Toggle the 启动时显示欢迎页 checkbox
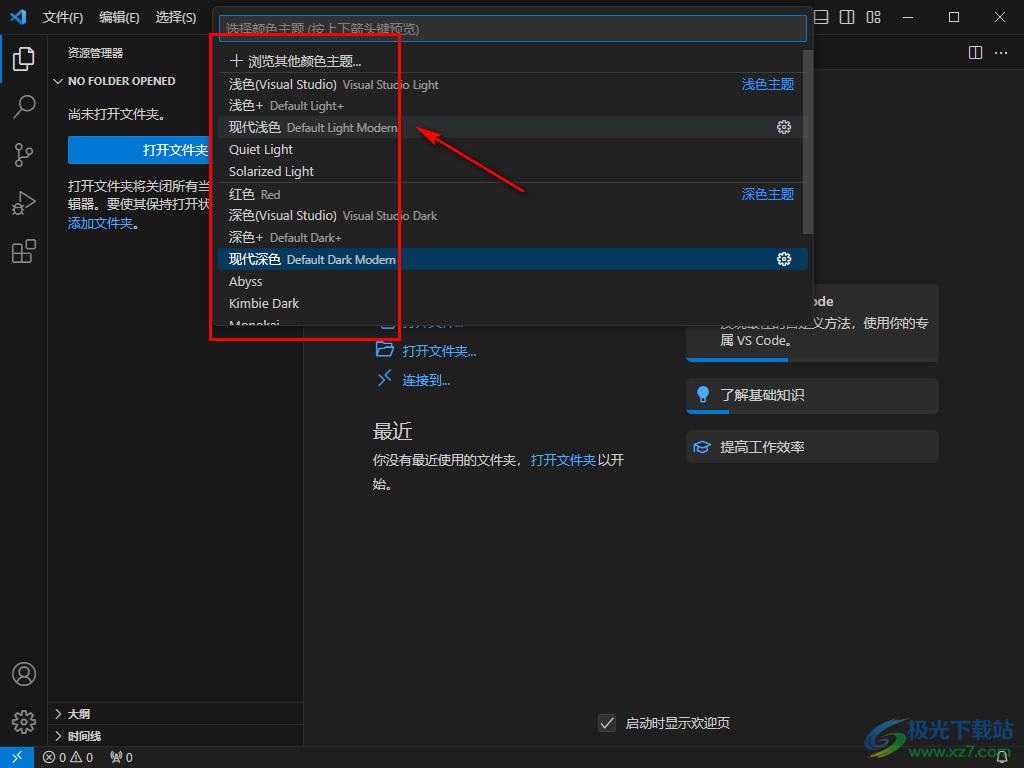The image size is (1024, 768). pos(607,723)
